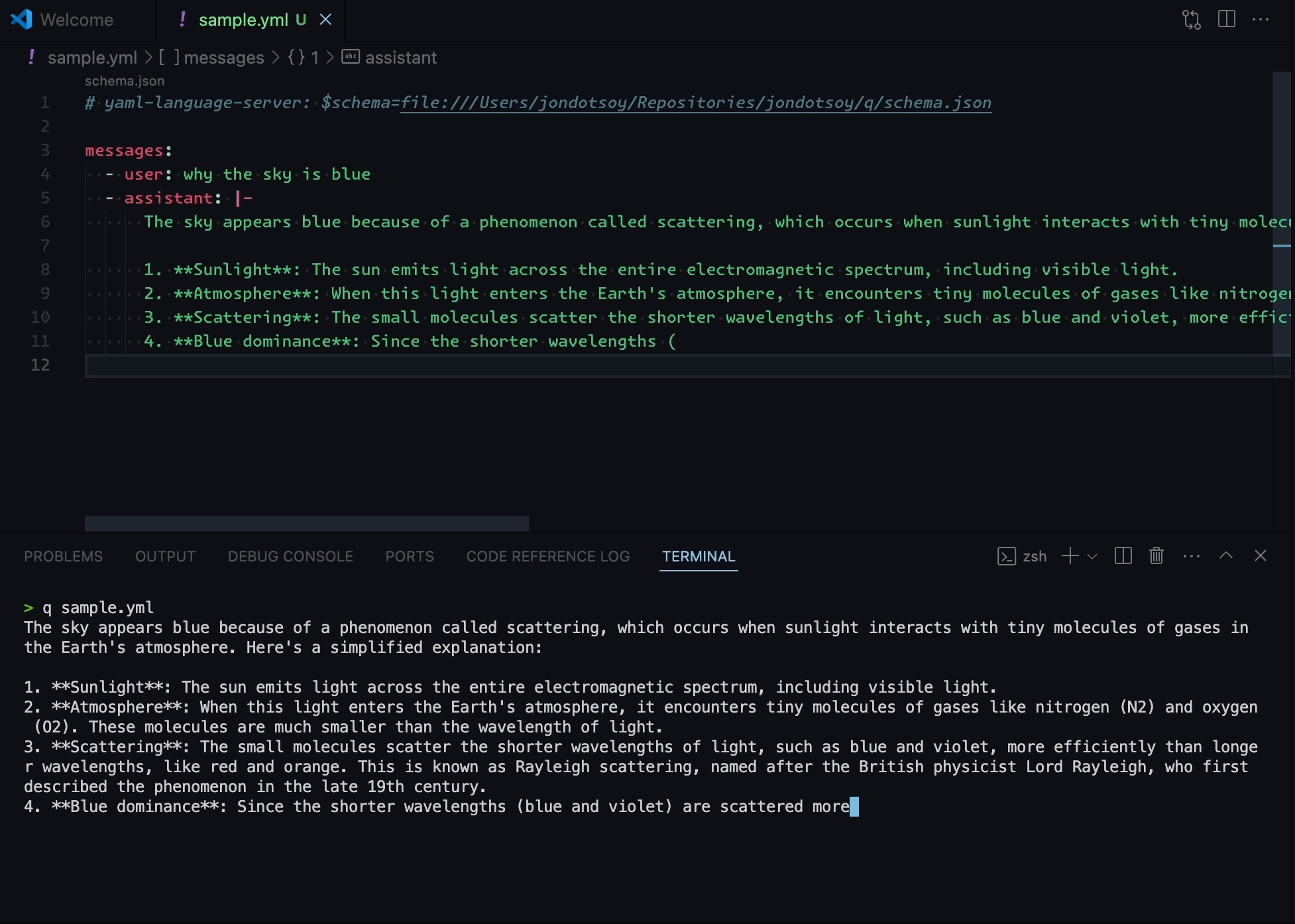Close the sample.yml tab
Image resolution: width=1295 pixels, height=924 pixels.
click(x=325, y=20)
